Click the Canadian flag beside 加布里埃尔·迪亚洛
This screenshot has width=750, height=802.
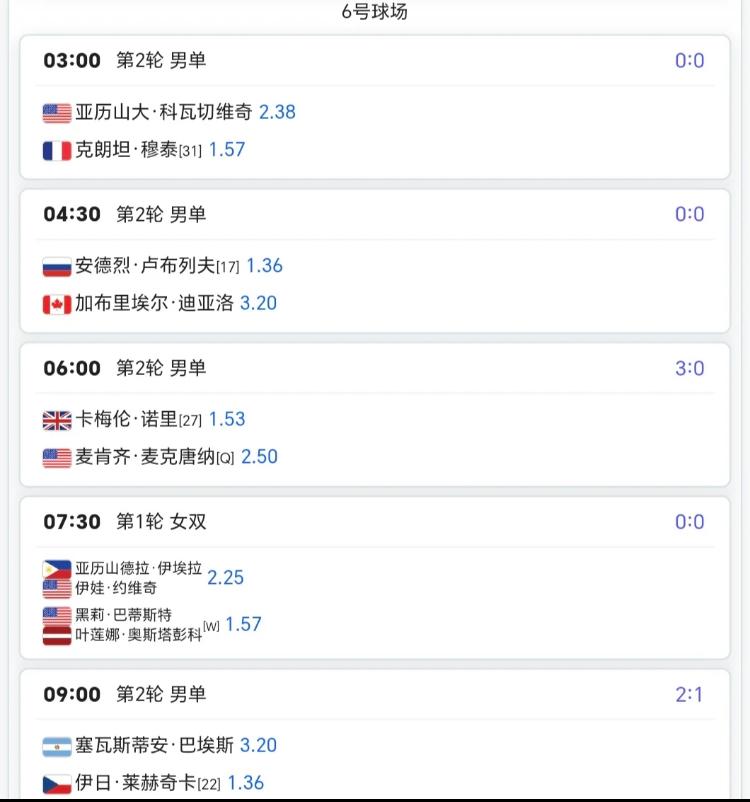point(57,304)
